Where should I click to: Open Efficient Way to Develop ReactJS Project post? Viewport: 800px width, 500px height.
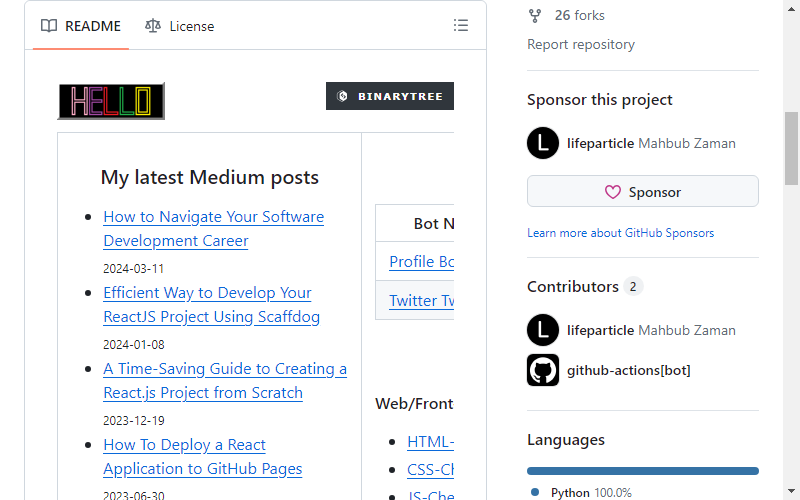tap(211, 305)
